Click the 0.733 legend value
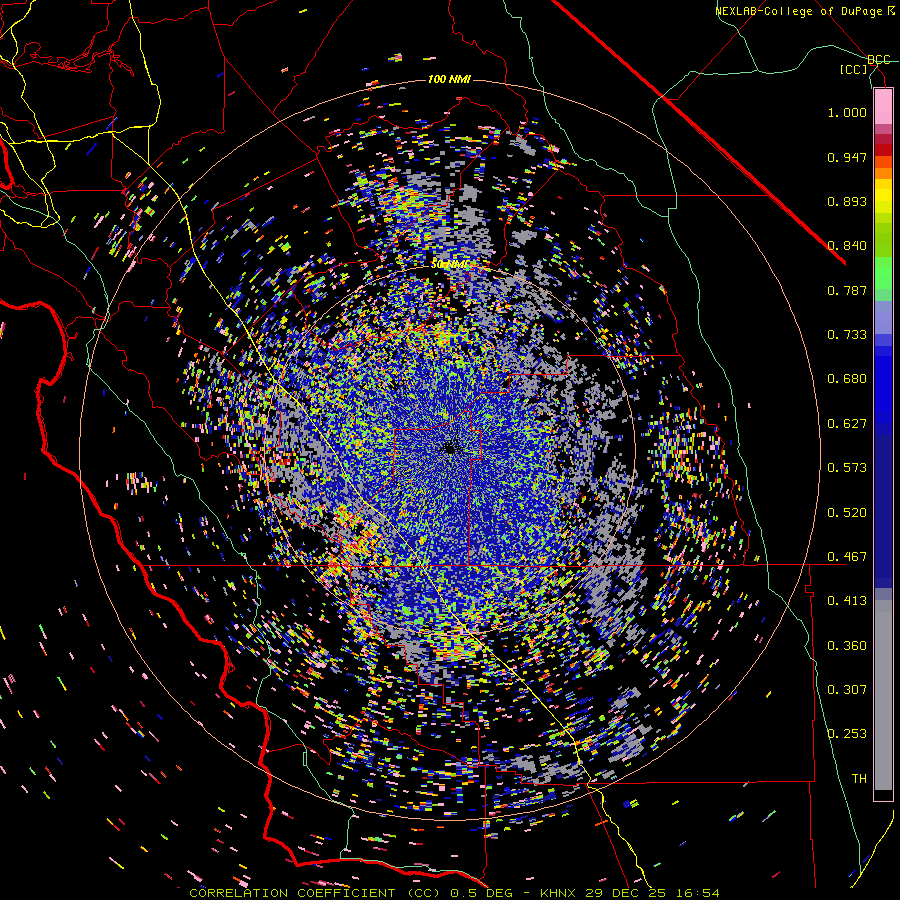This screenshot has width=900, height=900. click(x=847, y=335)
